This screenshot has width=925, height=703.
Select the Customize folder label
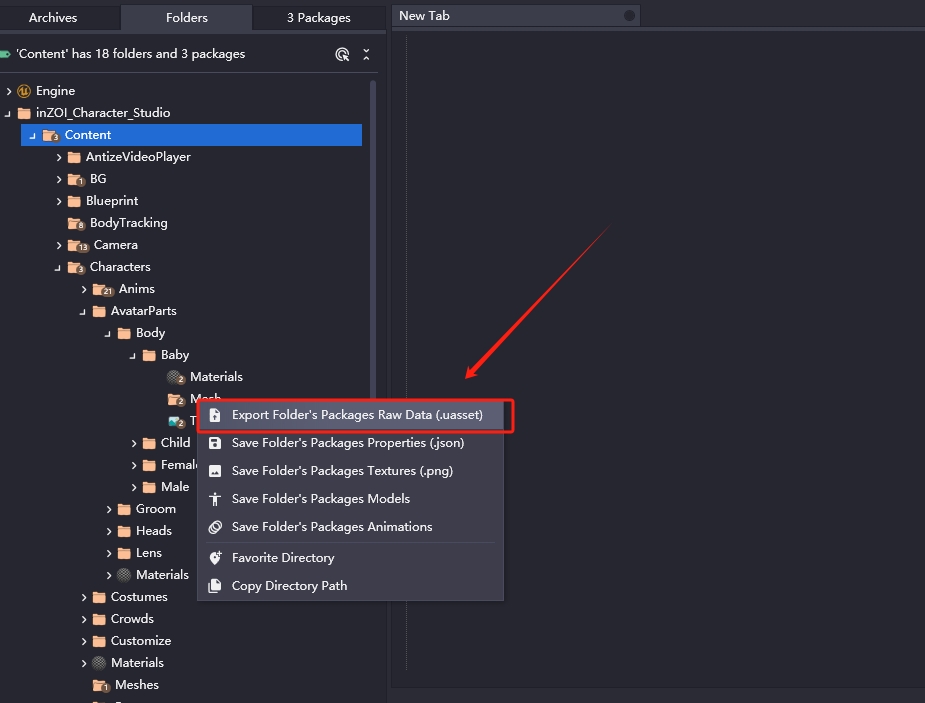pyautogui.click(x=141, y=640)
